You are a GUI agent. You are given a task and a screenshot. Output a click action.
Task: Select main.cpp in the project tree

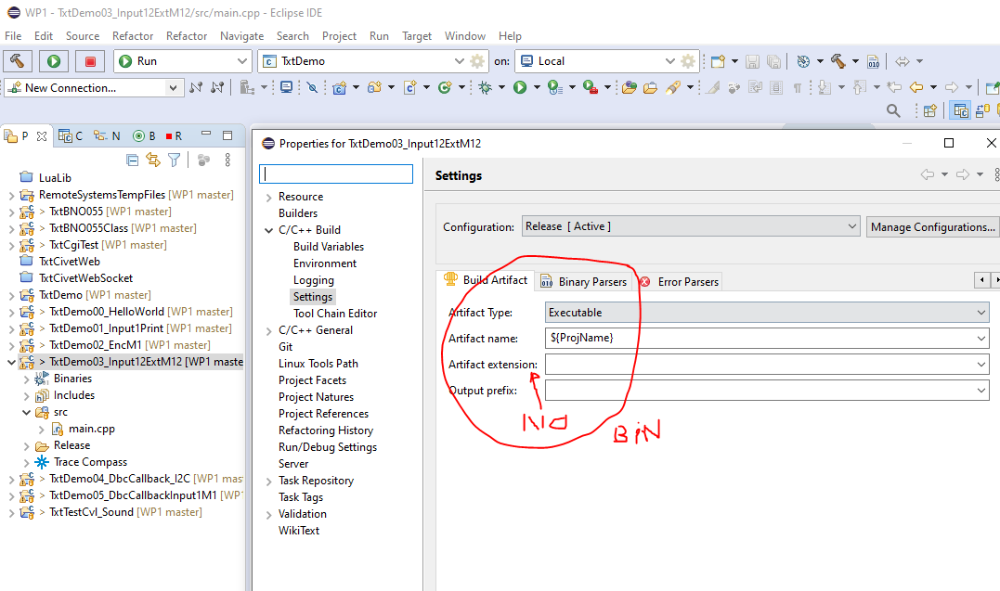(91, 429)
